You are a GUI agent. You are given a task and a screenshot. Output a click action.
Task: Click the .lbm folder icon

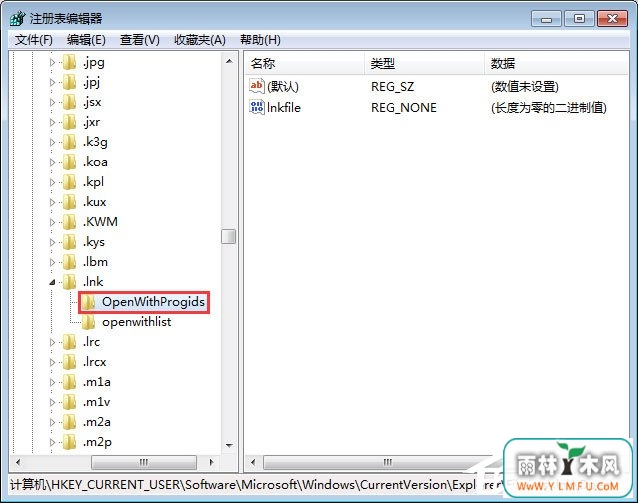[x=69, y=262]
